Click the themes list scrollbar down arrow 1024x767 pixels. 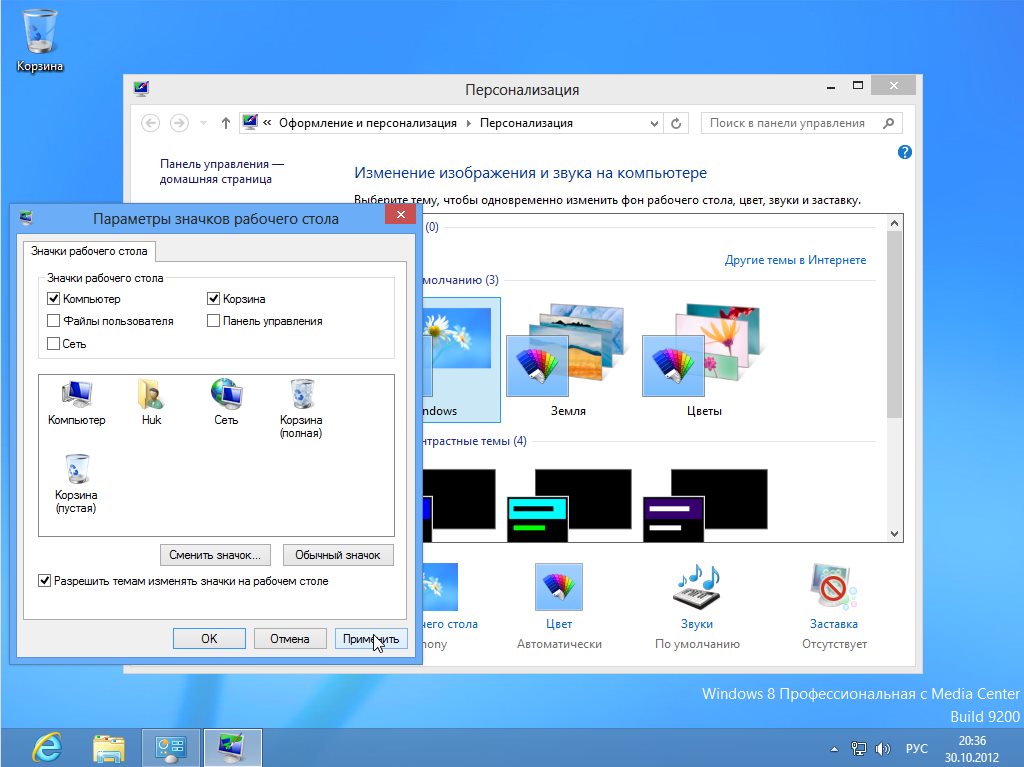point(895,533)
